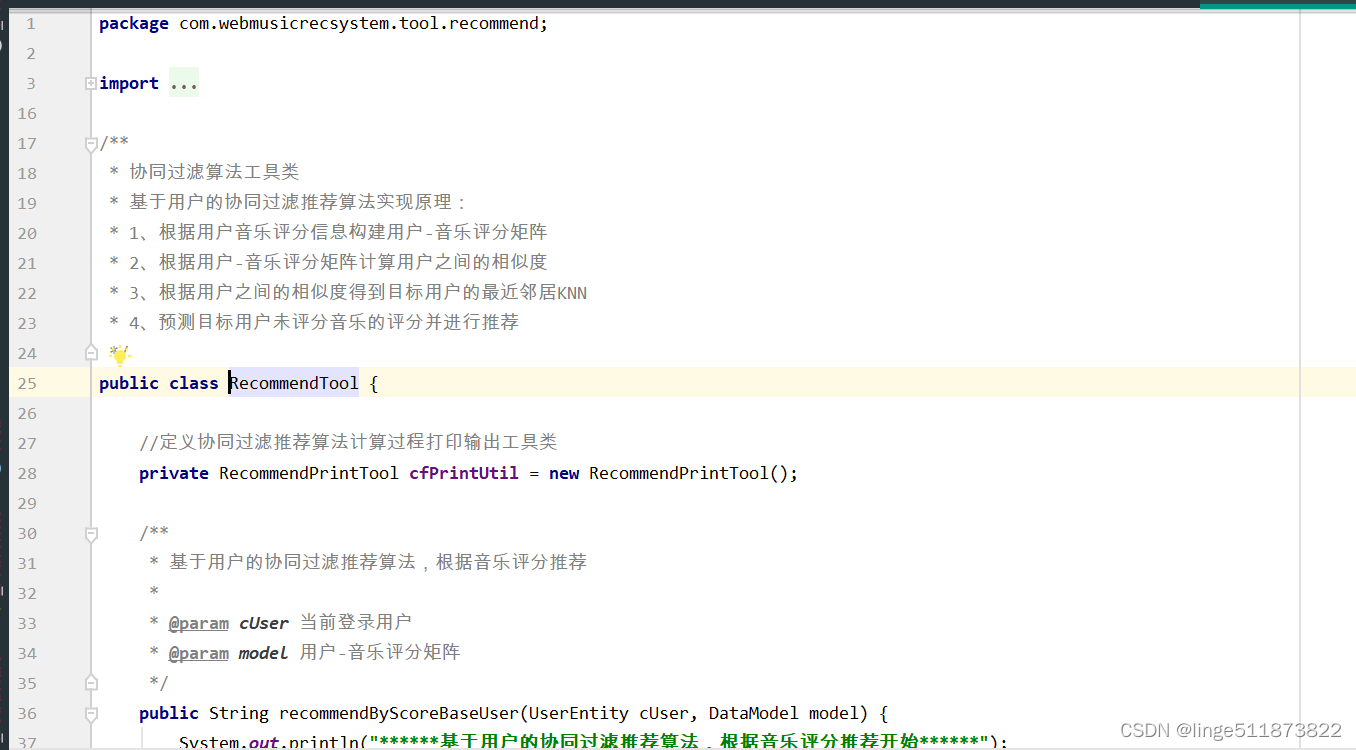Click the cUser name in the Javadoc
The height and width of the screenshot is (750, 1356).
click(264, 623)
